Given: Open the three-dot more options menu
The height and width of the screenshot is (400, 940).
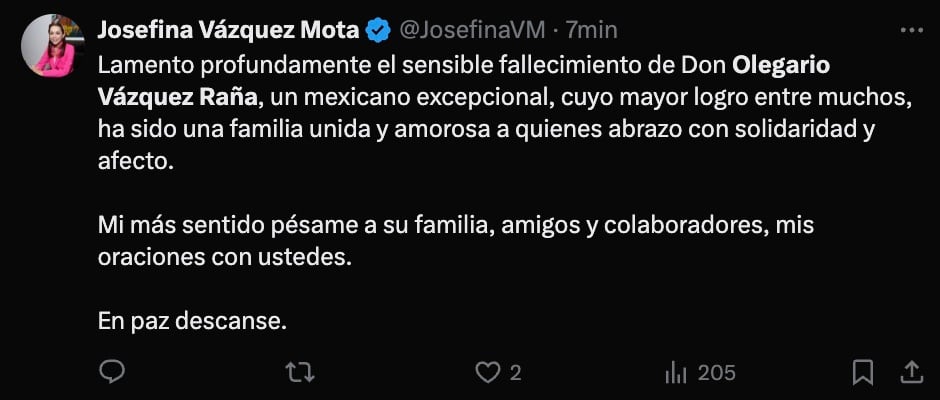Looking at the screenshot, I should (911, 31).
